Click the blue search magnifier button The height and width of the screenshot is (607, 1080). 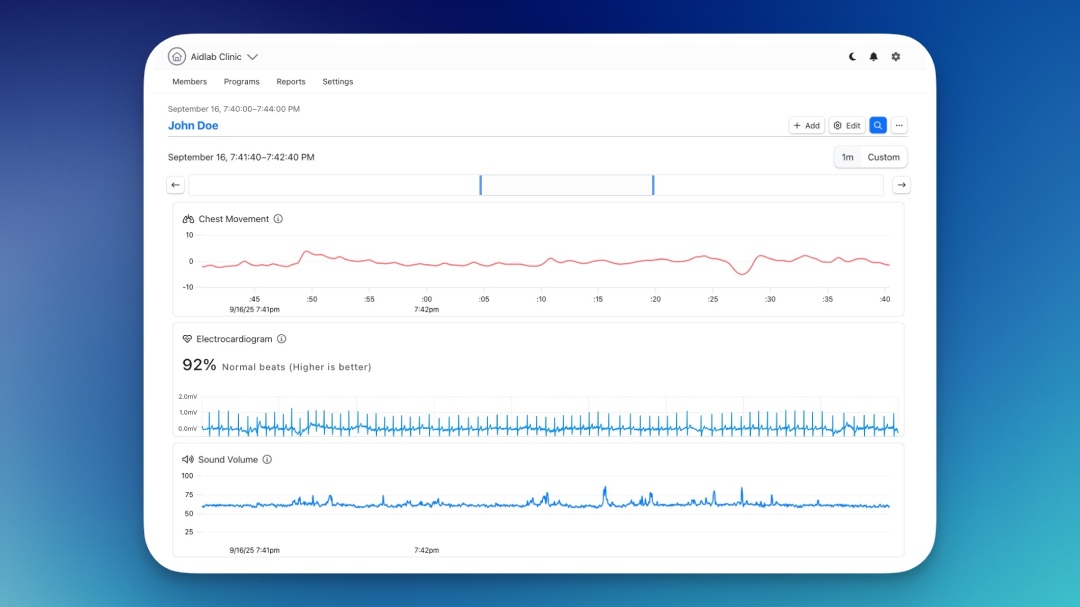coord(878,126)
